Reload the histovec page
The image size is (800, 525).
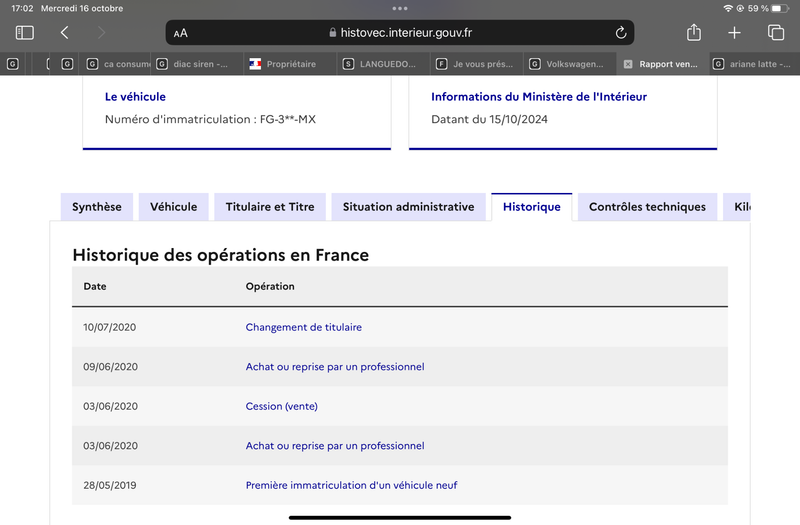[x=620, y=33]
